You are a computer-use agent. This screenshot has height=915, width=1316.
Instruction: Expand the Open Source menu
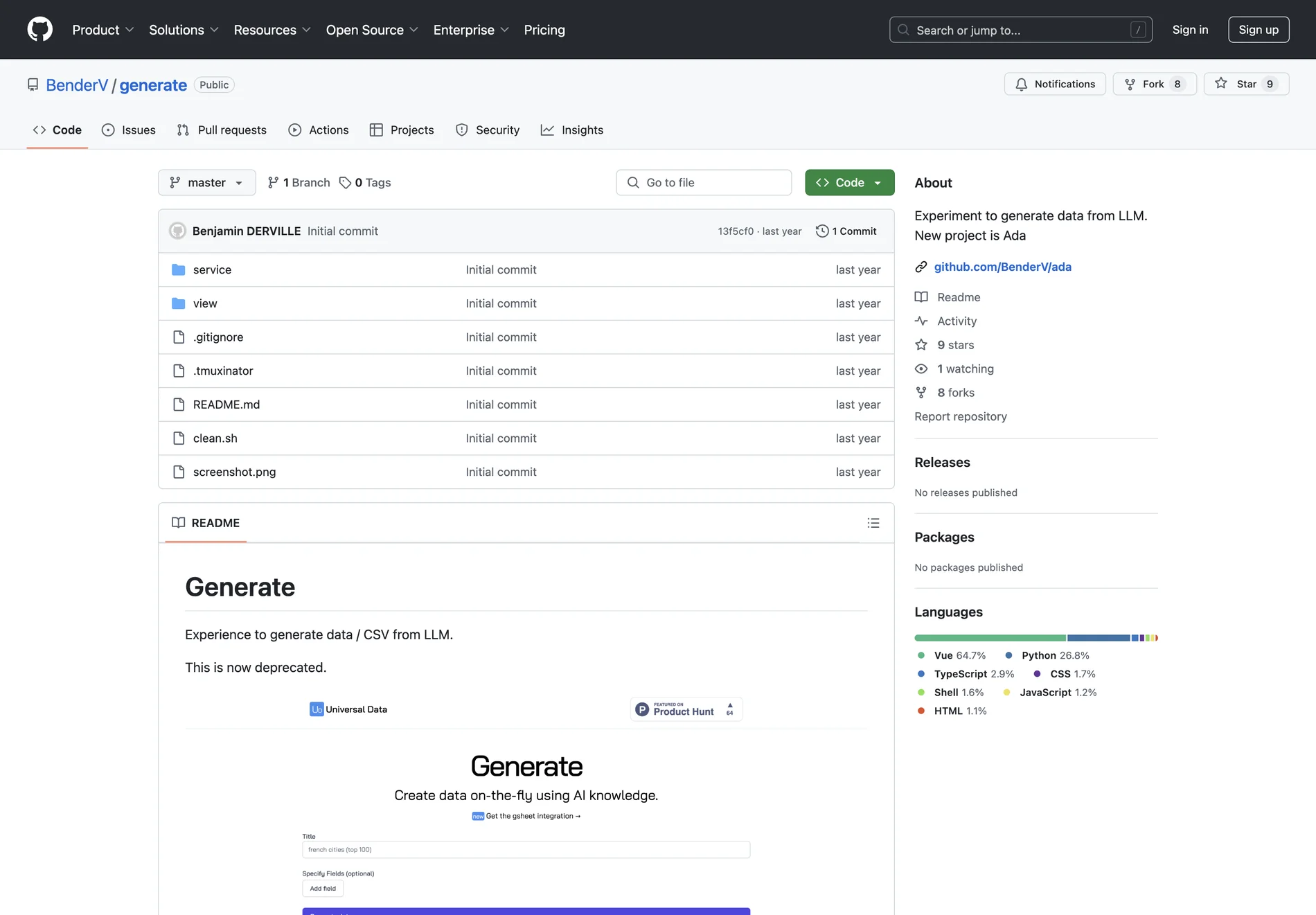click(372, 30)
